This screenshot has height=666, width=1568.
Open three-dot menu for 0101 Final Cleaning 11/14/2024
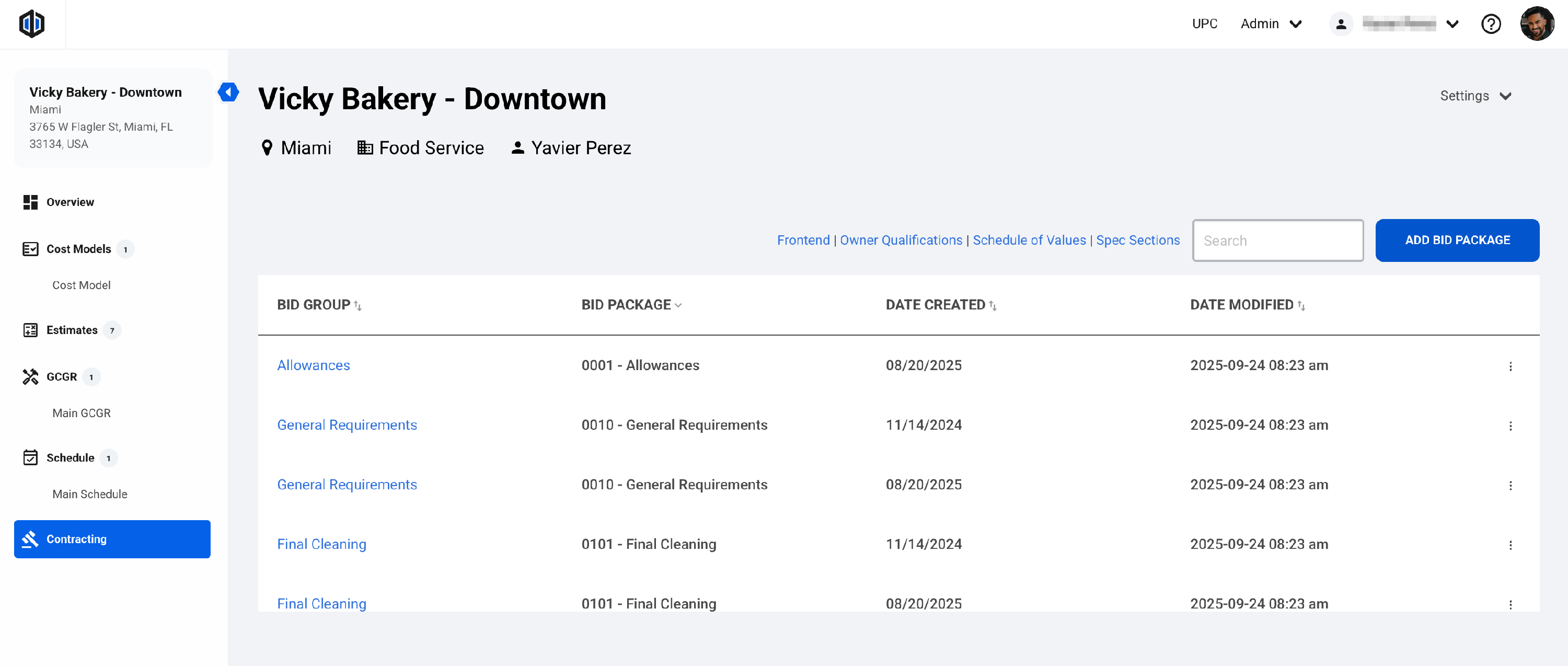click(x=1510, y=545)
